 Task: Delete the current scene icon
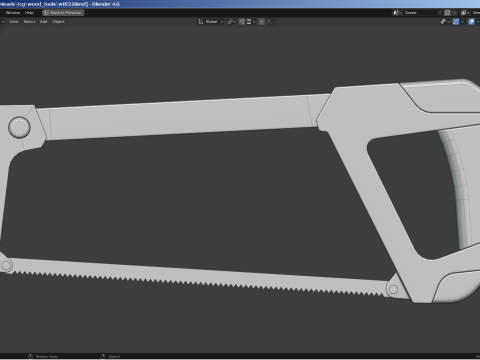pos(454,13)
